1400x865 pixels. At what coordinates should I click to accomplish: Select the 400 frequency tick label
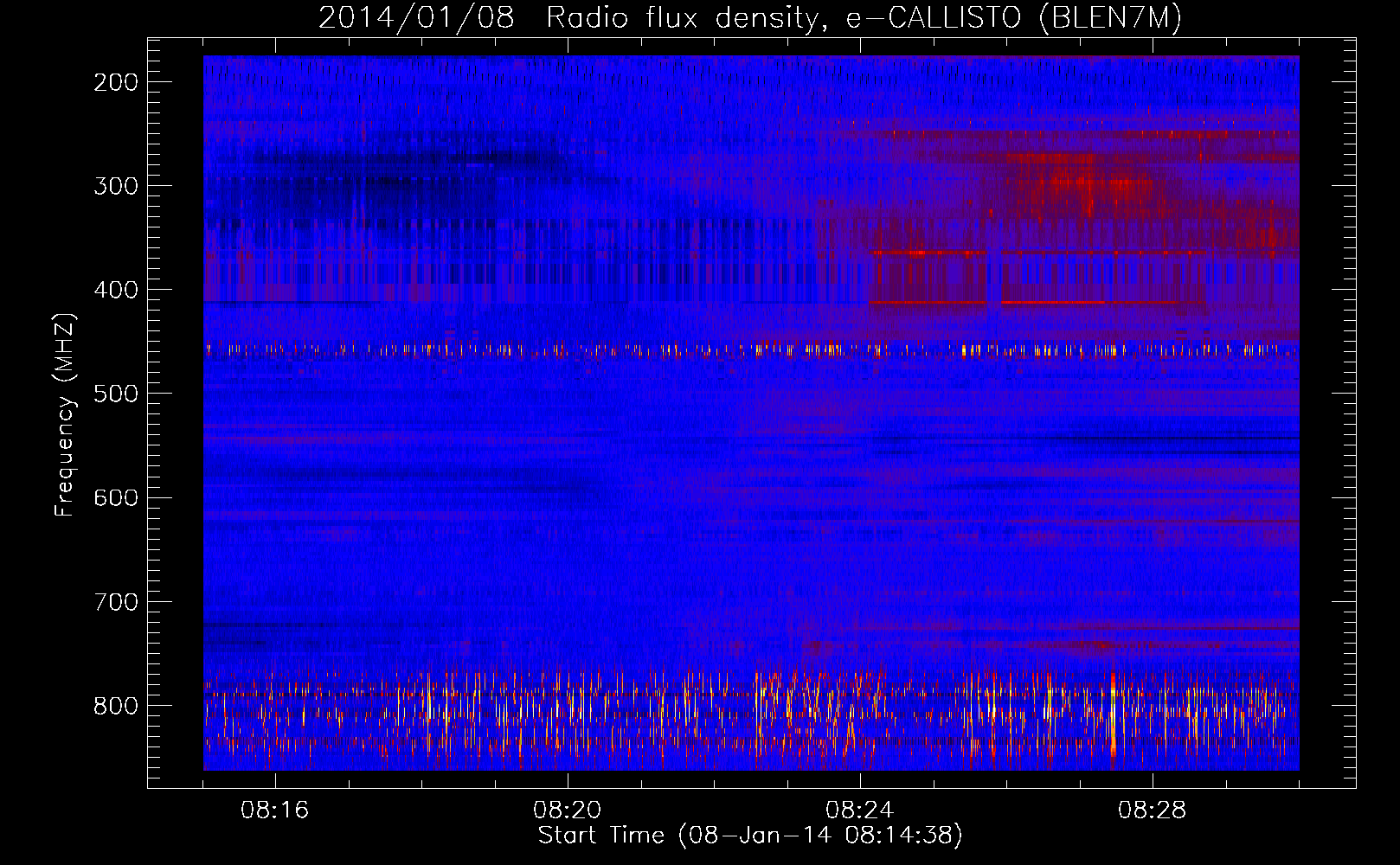point(116,290)
